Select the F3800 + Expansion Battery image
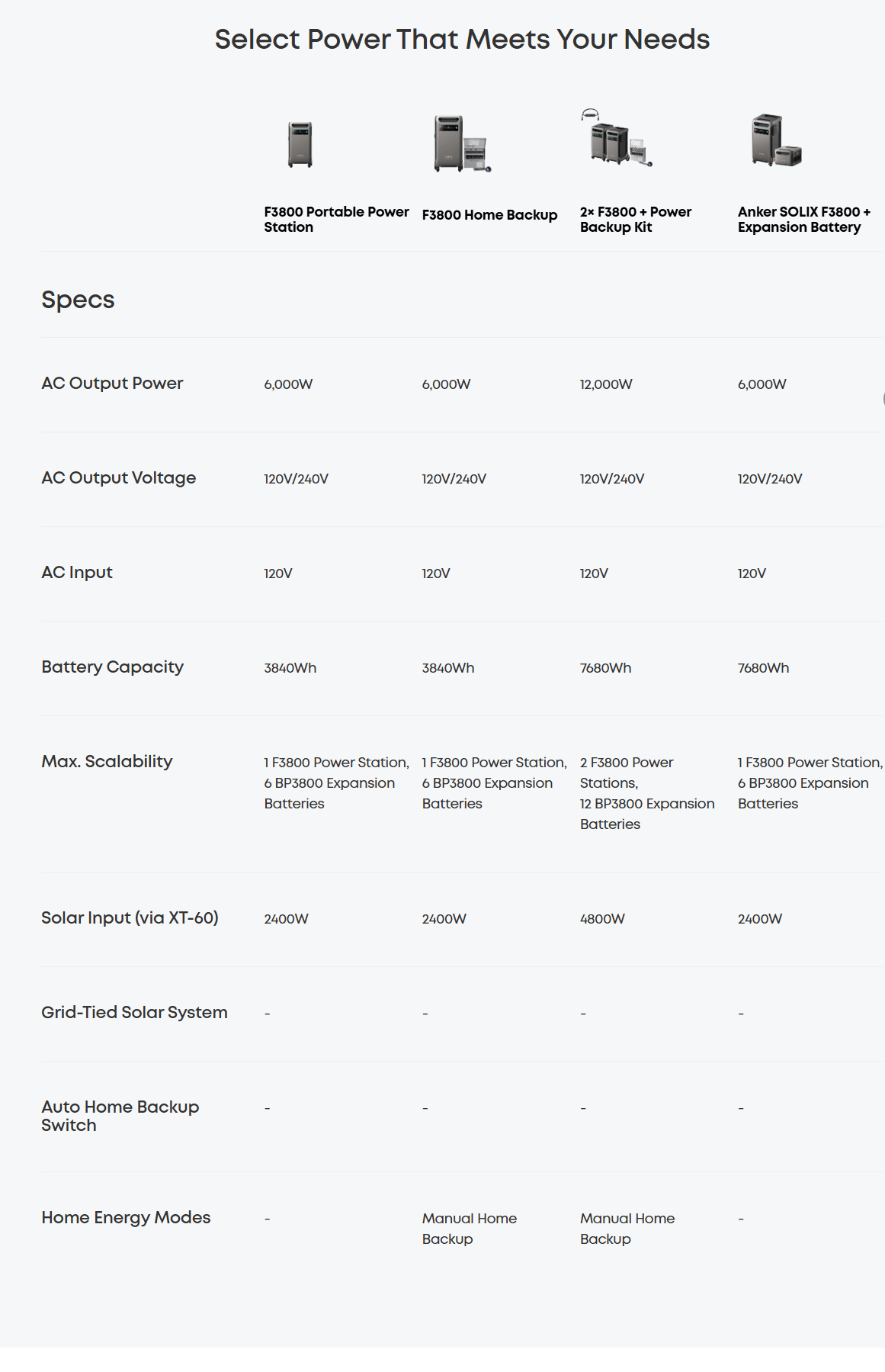 pyautogui.click(x=775, y=140)
